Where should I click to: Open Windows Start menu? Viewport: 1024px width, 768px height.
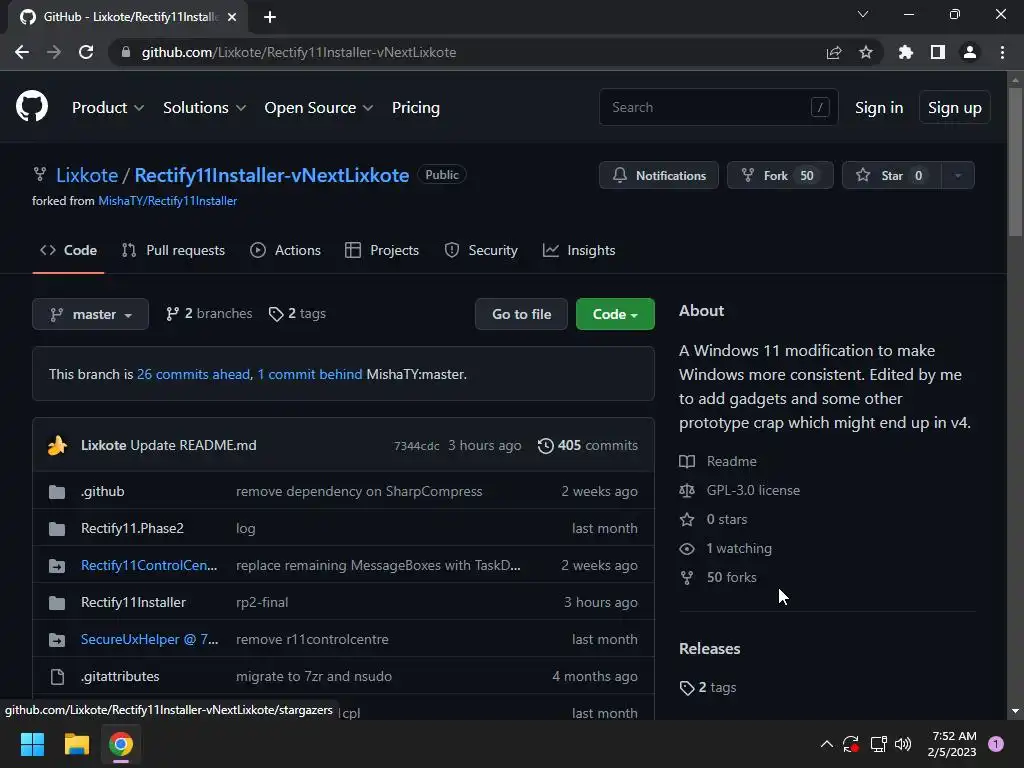coord(32,744)
